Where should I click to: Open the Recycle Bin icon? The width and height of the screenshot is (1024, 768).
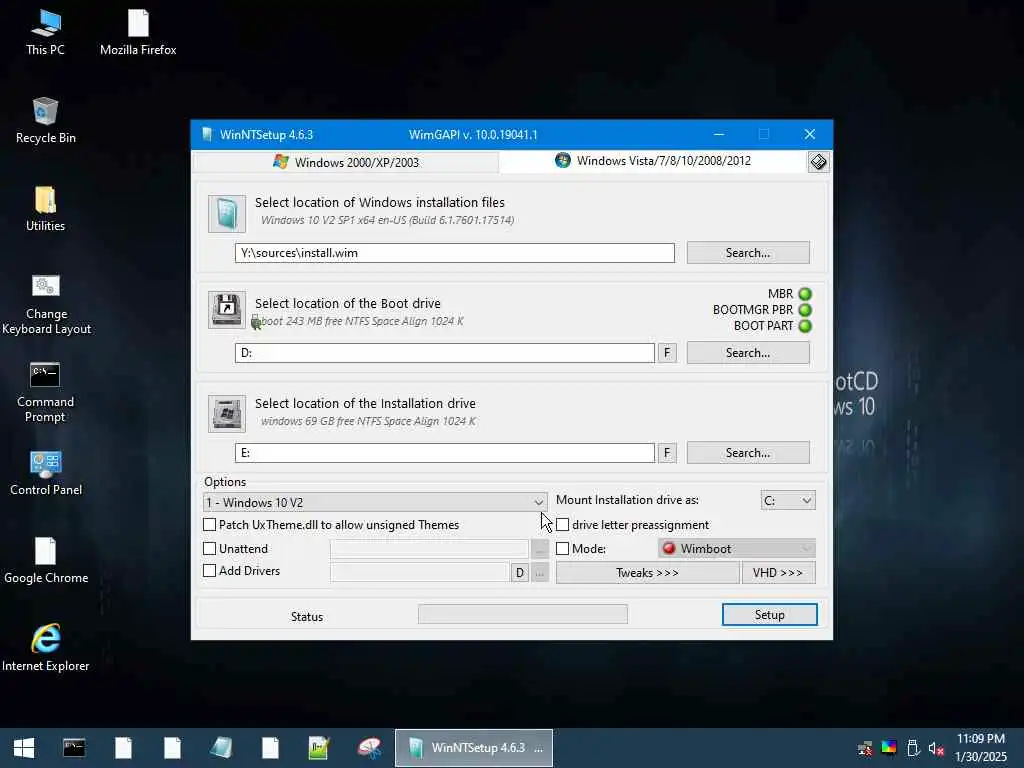(45, 121)
